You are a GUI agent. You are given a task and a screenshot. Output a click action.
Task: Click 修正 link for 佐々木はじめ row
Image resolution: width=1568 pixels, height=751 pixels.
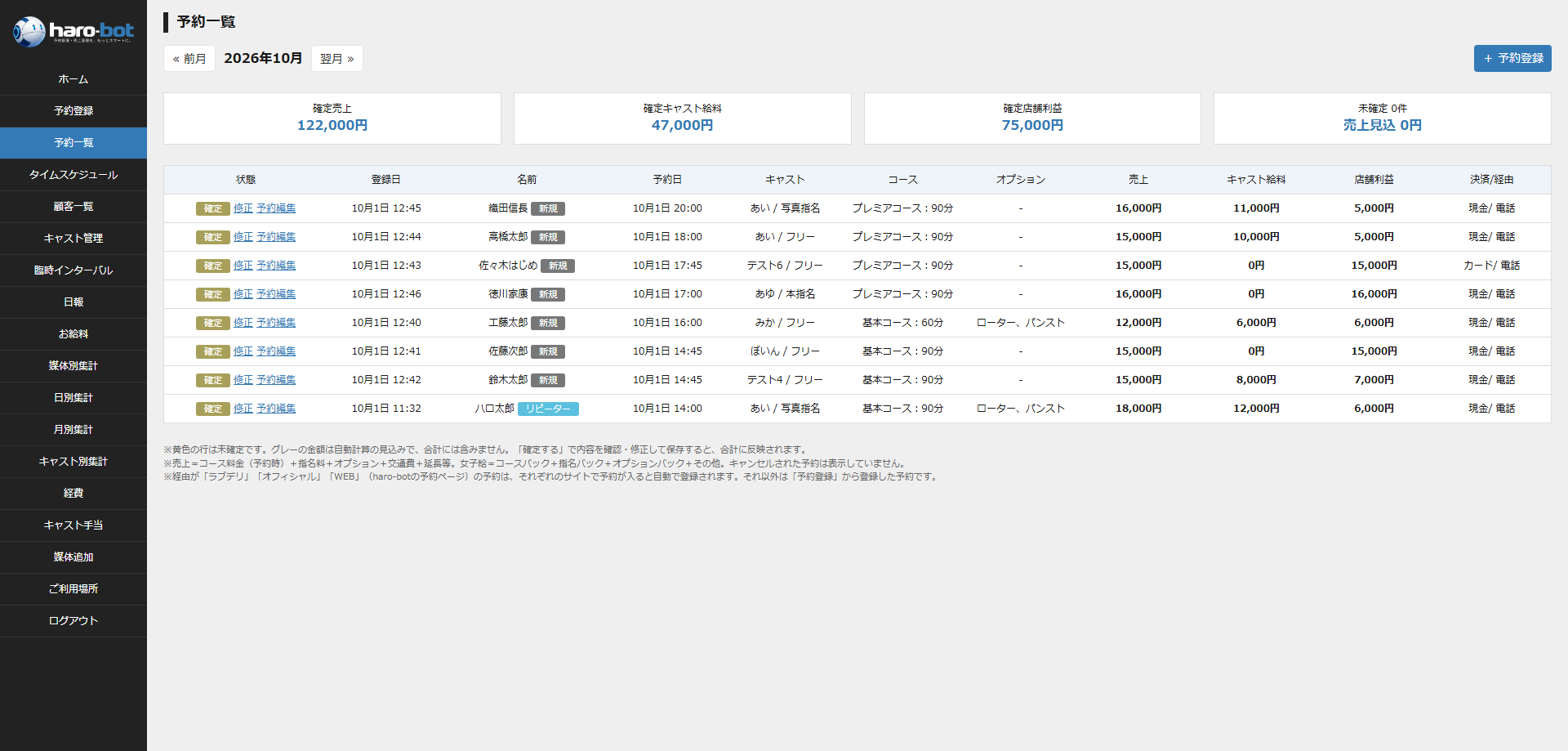click(x=243, y=266)
